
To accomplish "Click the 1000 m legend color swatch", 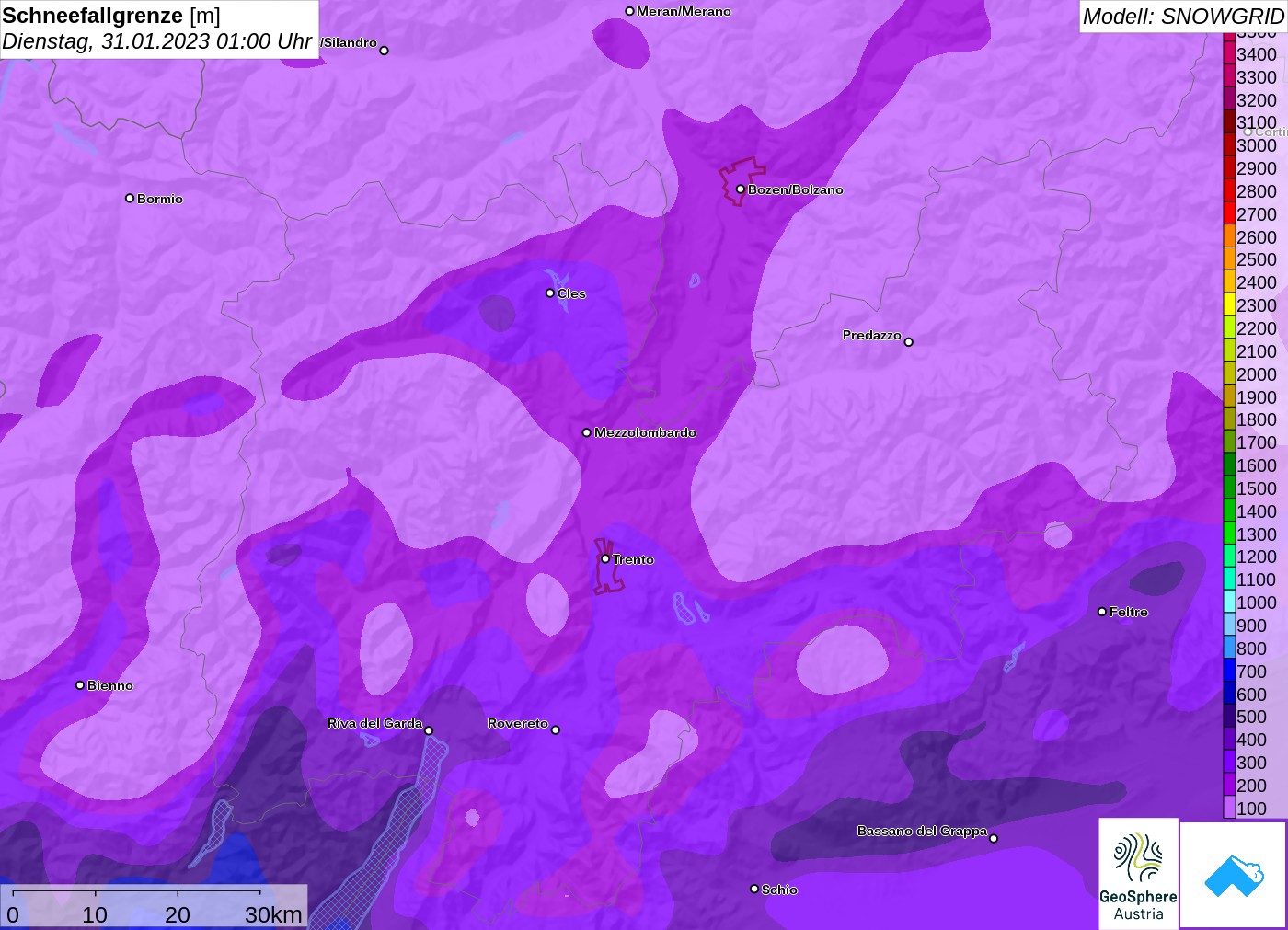I will click(1229, 603).
